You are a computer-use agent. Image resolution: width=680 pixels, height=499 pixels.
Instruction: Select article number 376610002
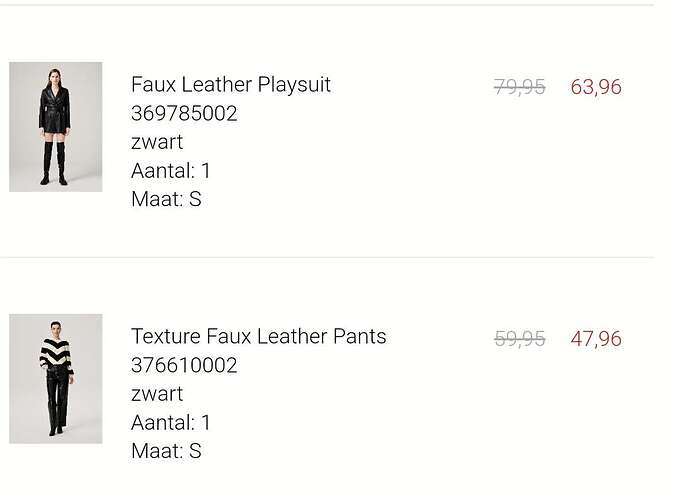point(184,365)
